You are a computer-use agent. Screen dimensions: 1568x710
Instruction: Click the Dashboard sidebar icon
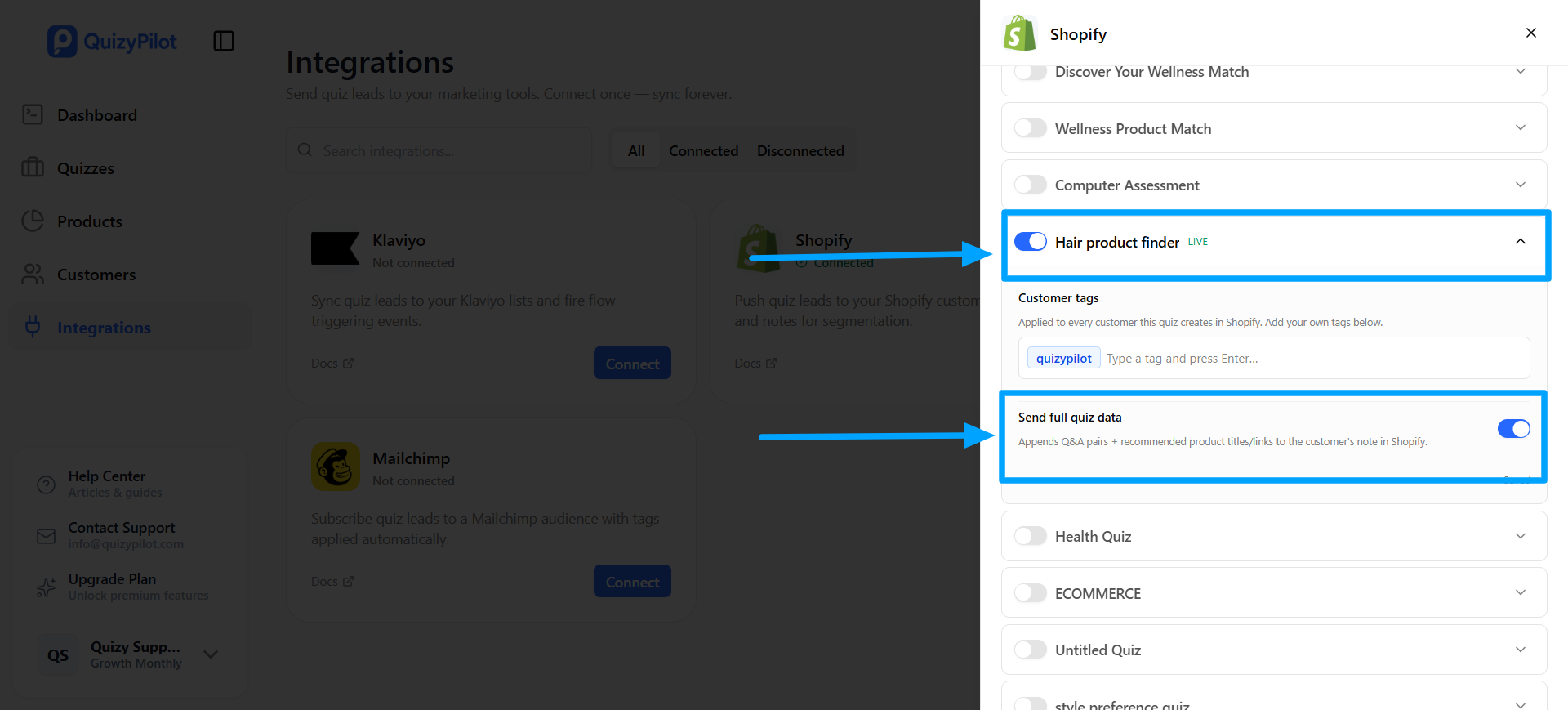click(x=33, y=115)
